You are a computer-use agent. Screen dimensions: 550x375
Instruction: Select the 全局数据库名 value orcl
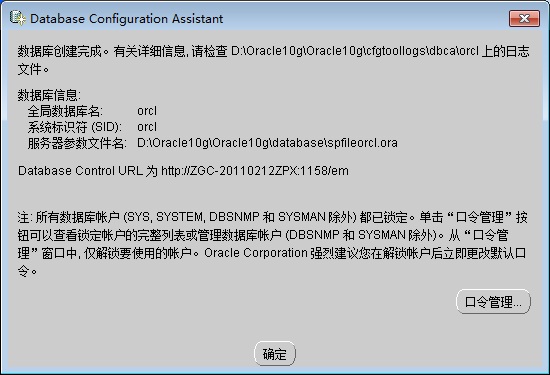click(x=147, y=111)
